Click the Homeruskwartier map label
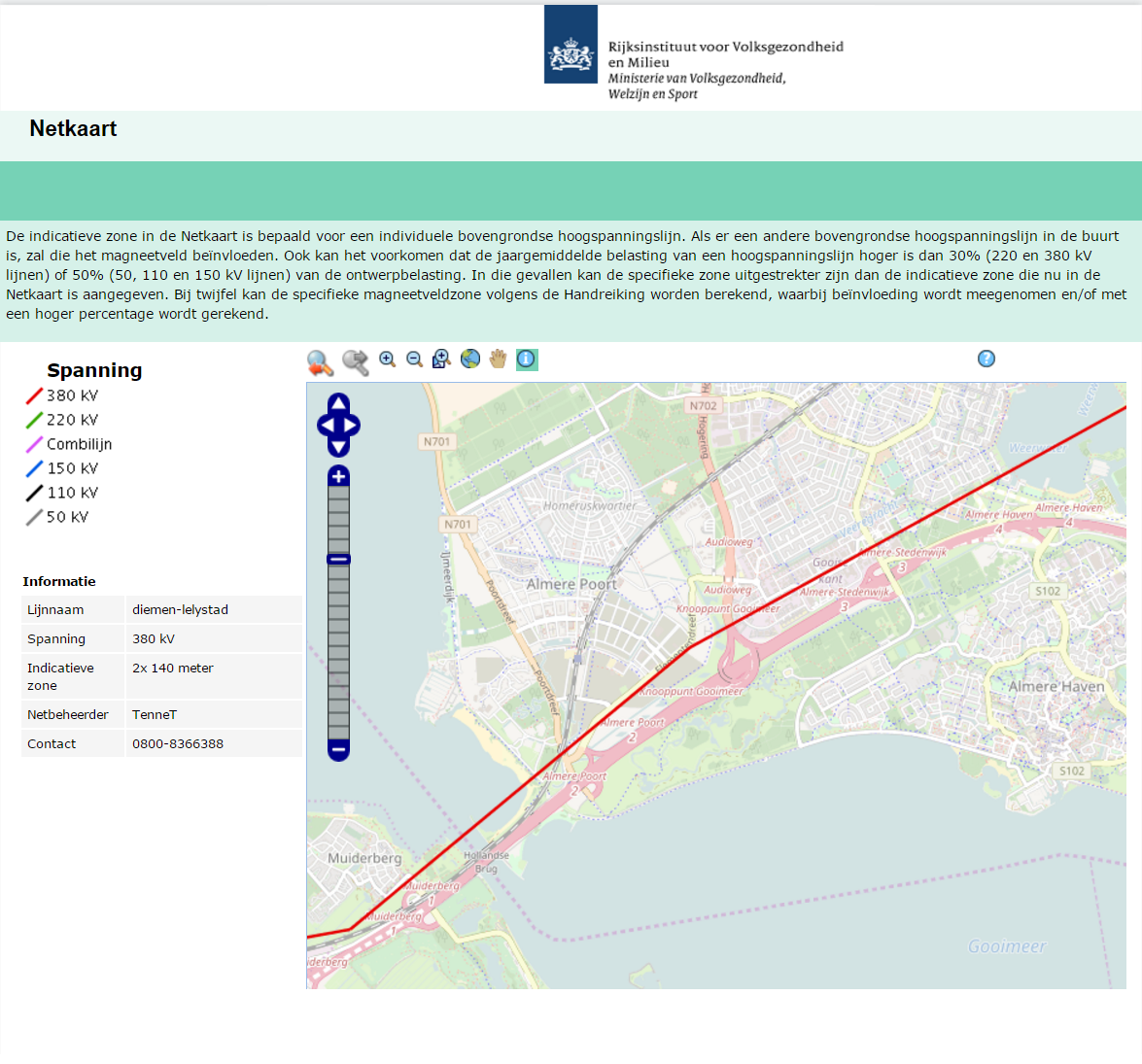Screen dimensions: 1142x1064 pos(590,505)
